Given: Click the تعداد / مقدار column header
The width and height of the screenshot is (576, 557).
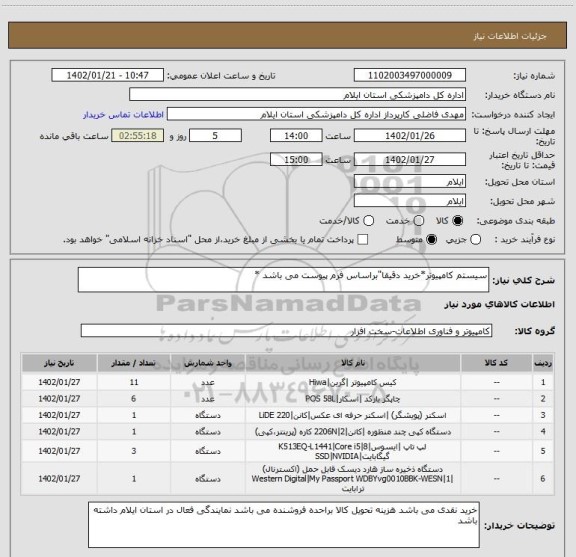Looking at the screenshot, I should (x=133, y=363).
